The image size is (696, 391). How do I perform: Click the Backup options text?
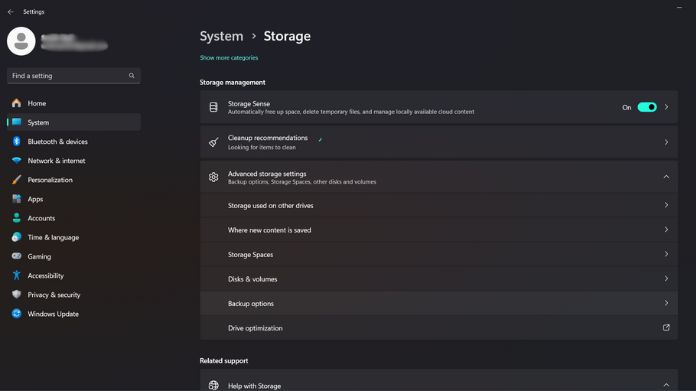pyautogui.click(x=251, y=304)
